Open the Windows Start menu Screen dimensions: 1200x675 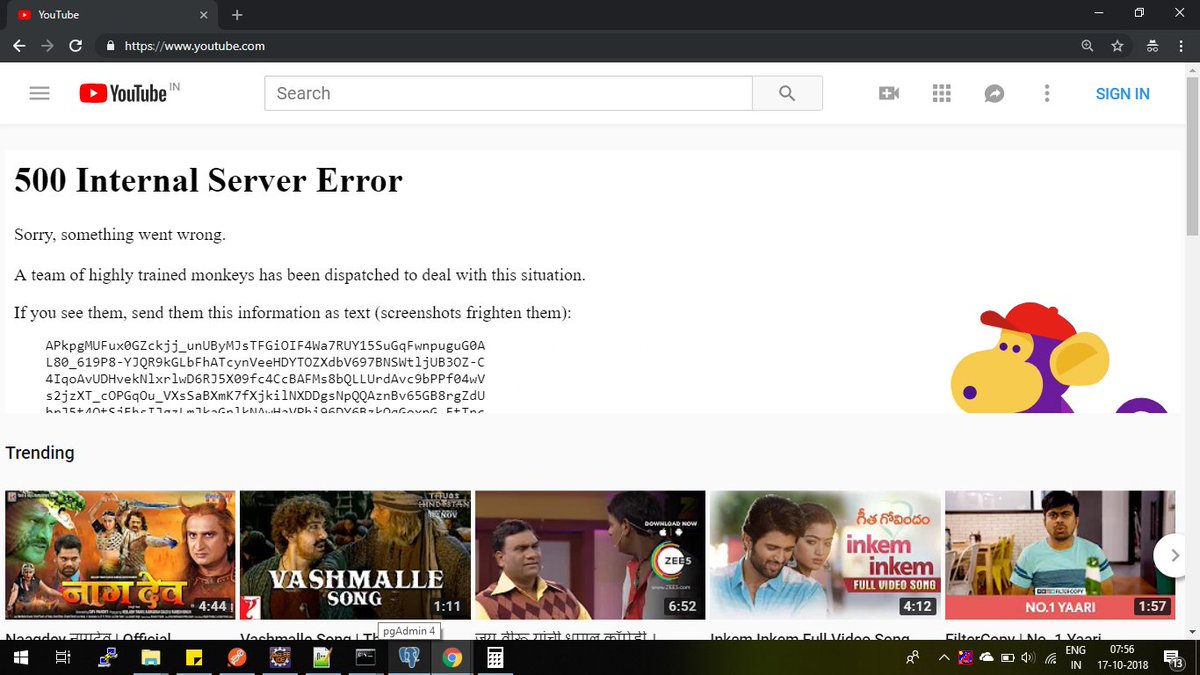pyautogui.click(x=19, y=658)
